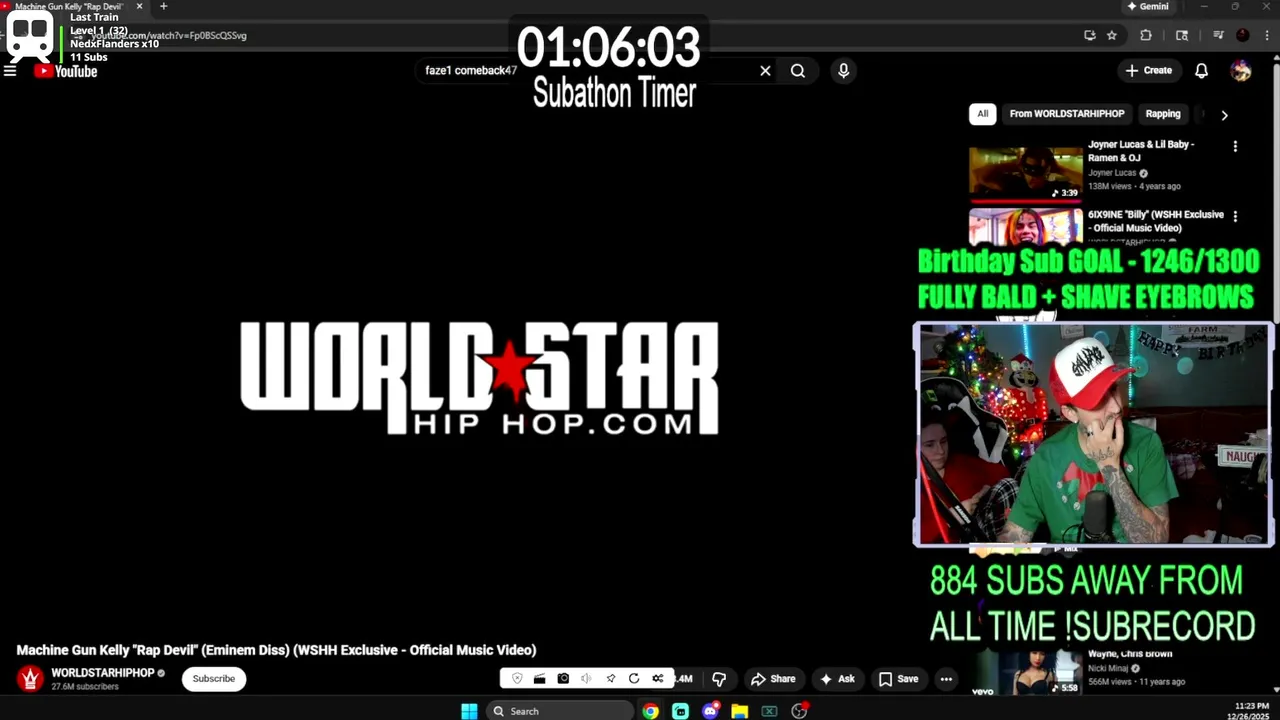
Task: Dislike the Rap Devil video
Action: tap(719, 679)
